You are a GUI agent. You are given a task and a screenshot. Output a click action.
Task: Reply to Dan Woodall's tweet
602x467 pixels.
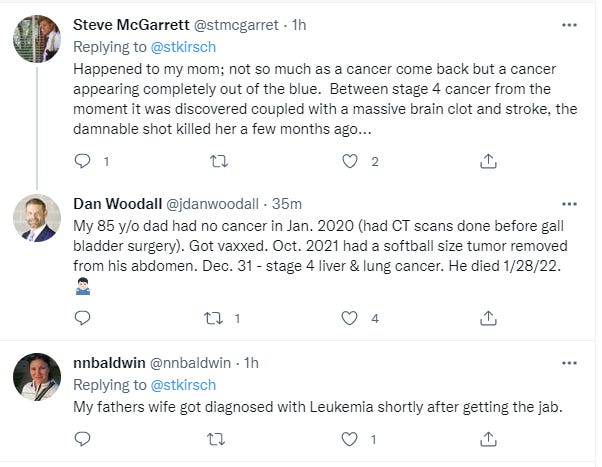tap(83, 319)
